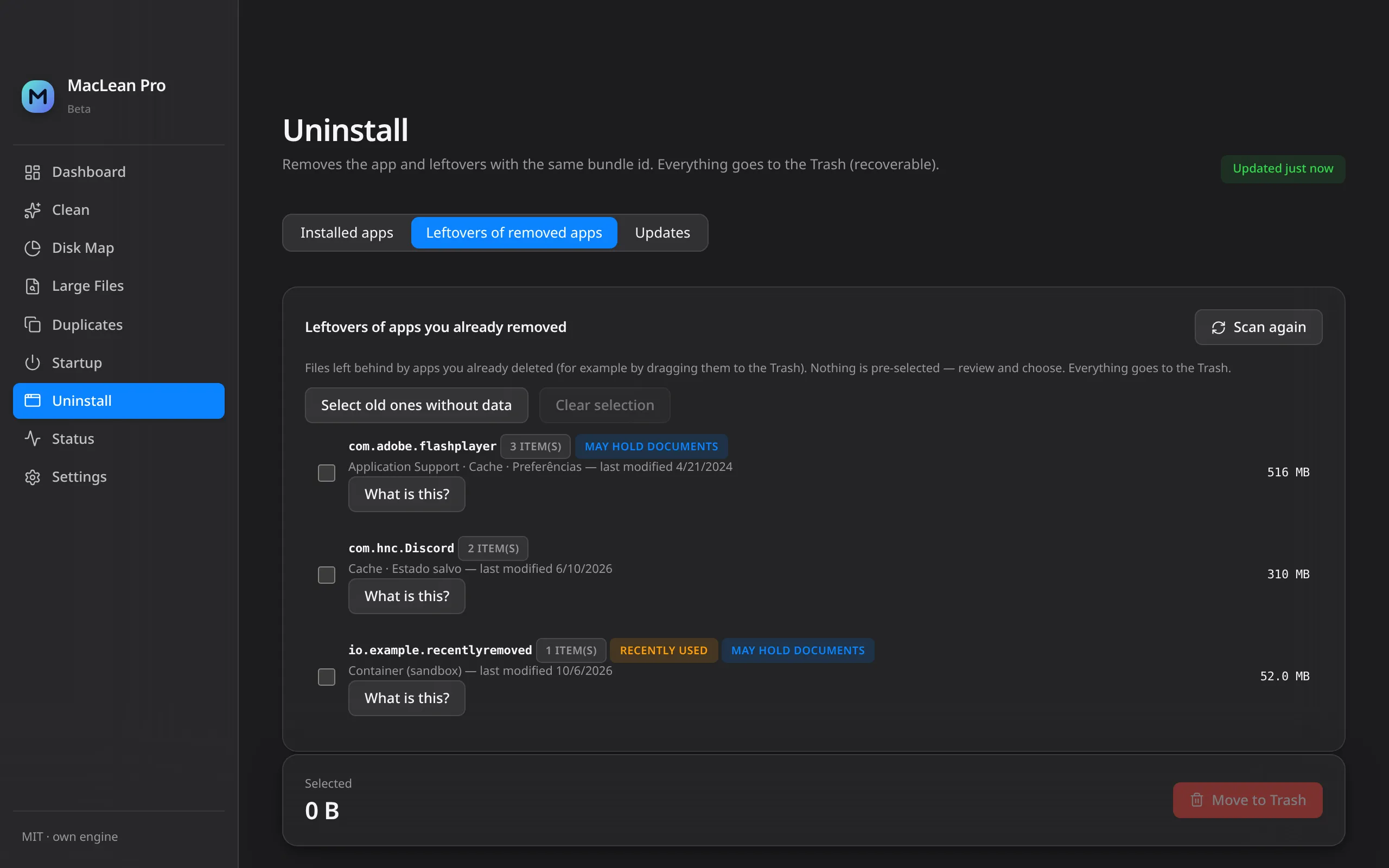Click the 1 ITEM(S) badge
This screenshot has height=868, width=1389.
[x=571, y=650]
